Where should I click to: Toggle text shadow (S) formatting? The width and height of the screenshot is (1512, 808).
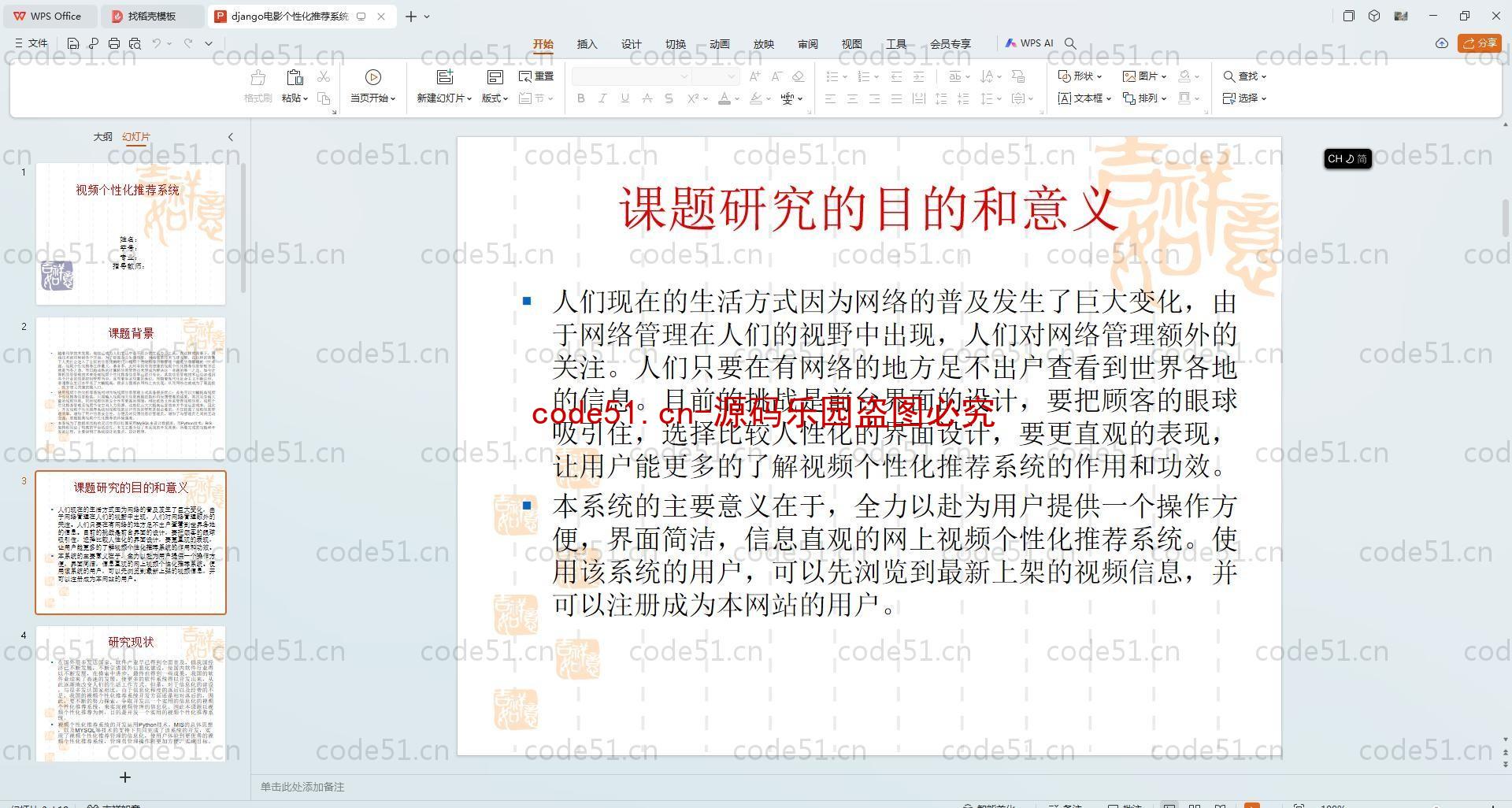click(x=669, y=98)
